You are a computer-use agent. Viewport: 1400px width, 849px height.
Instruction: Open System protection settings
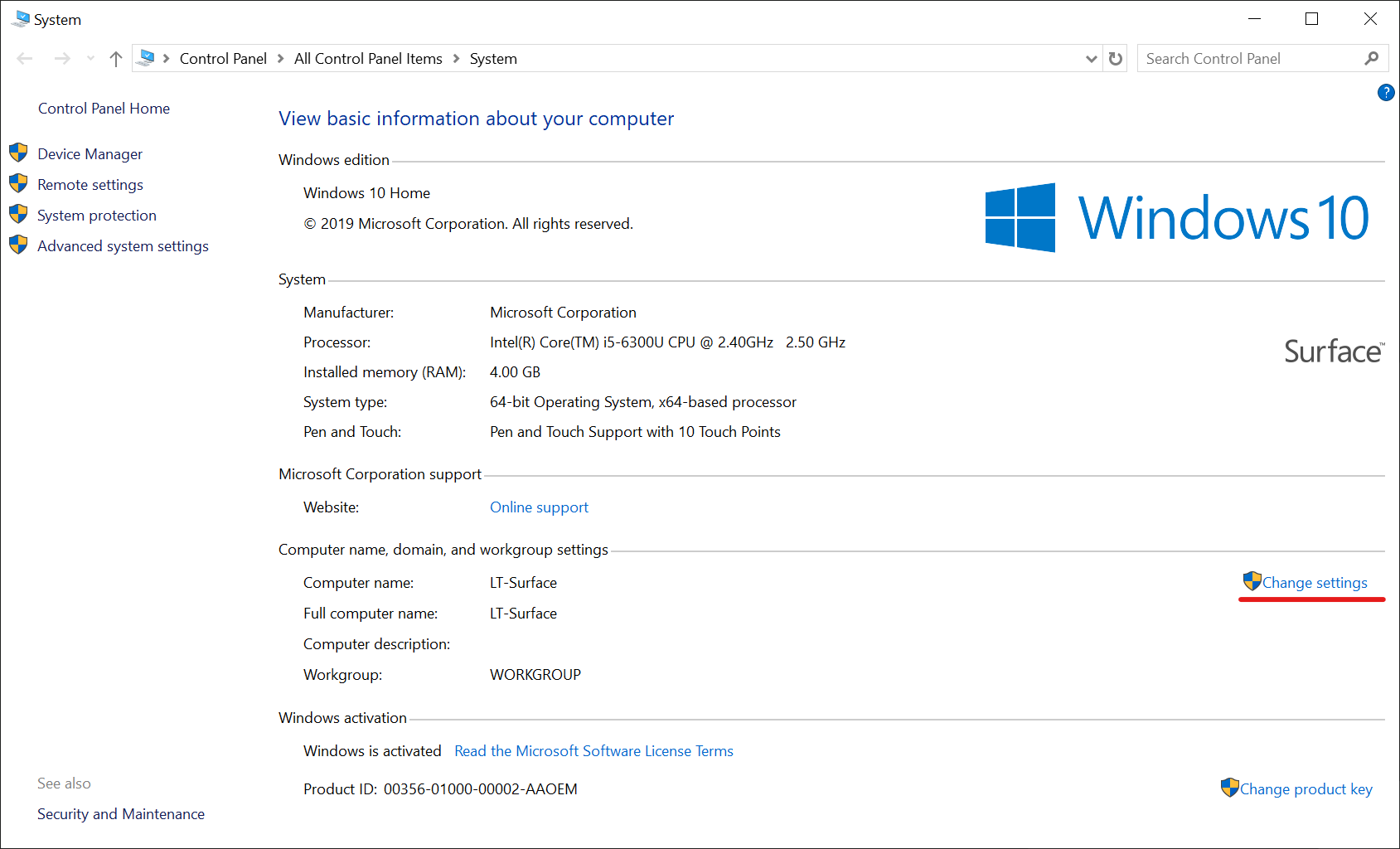(x=96, y=215)
